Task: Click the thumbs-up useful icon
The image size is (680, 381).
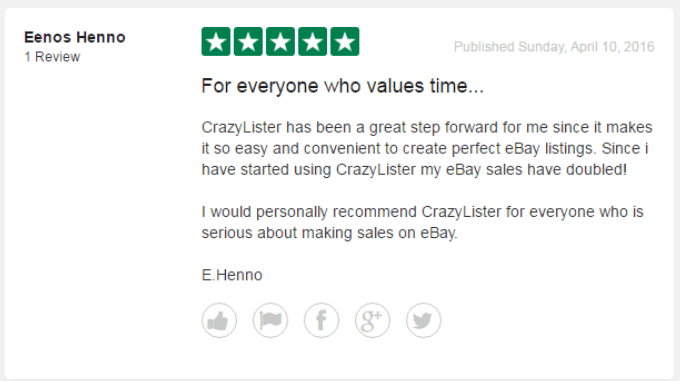Action: [219, 320]
